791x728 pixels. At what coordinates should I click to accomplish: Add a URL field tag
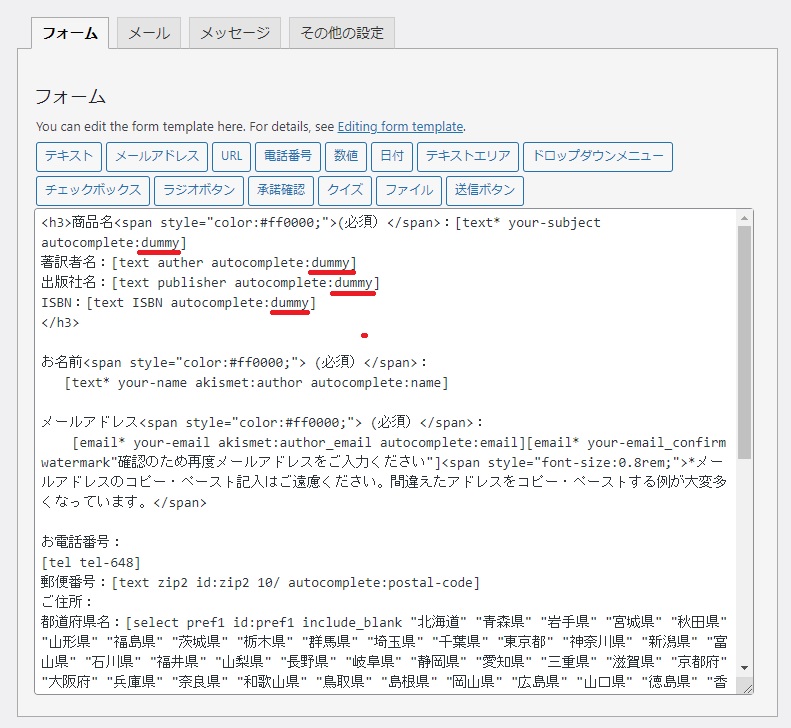tap(231, 156)
